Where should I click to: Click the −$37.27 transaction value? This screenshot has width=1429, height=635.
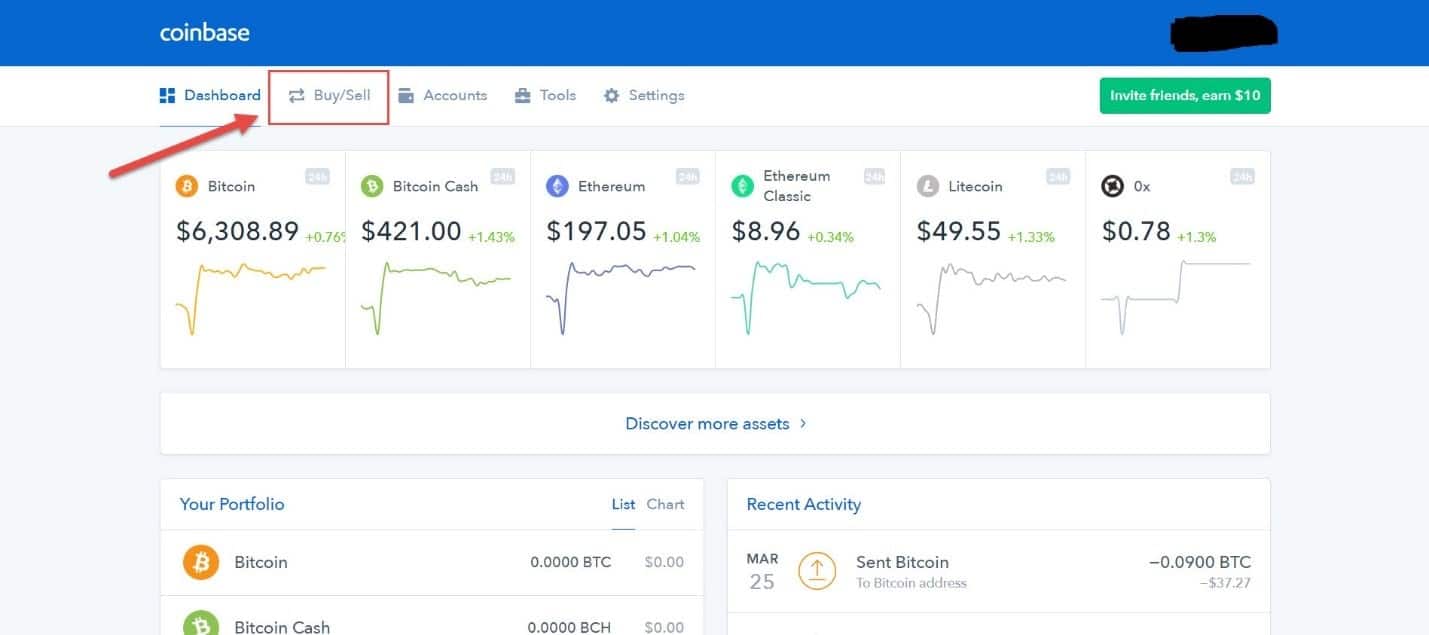(1226, 583)
